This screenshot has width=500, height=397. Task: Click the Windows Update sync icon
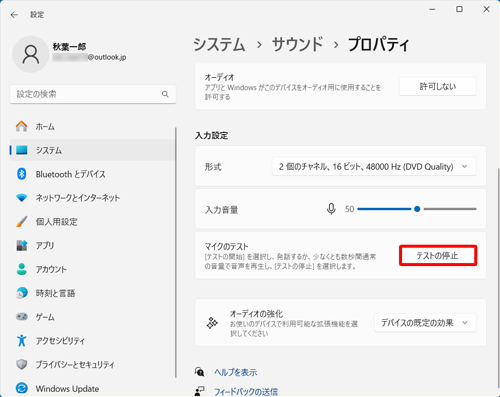coord(22,388)
